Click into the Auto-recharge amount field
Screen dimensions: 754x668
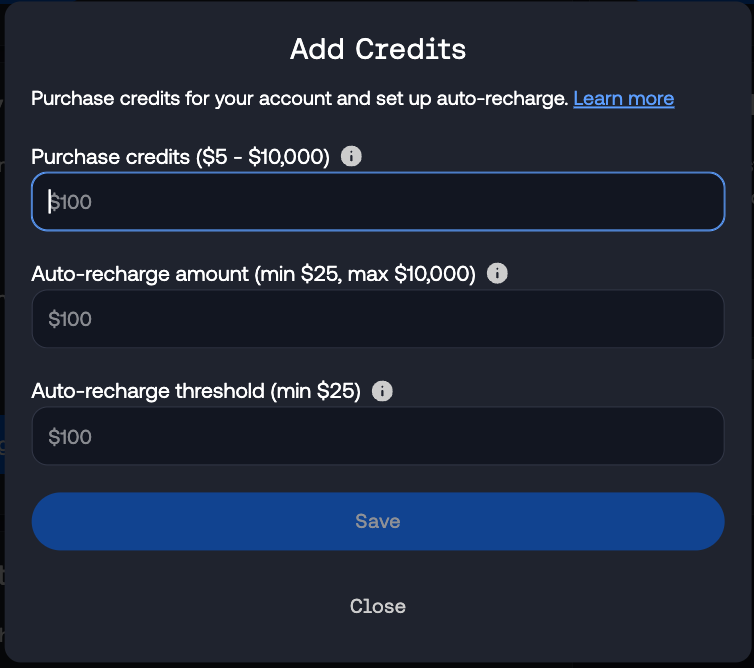pyautogui.click(x=378, y=319)
